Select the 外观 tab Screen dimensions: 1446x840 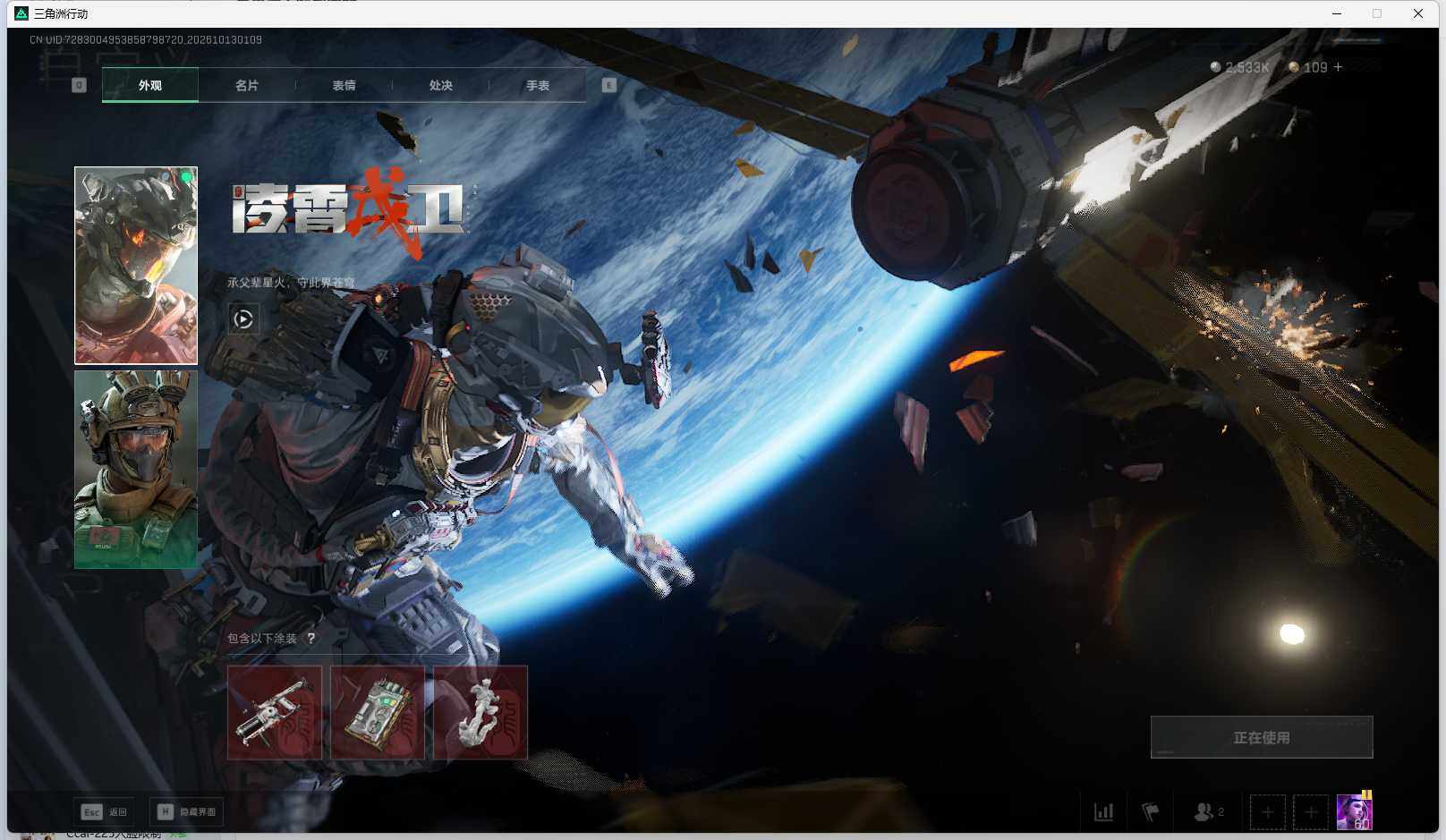(x=150, y=85)
